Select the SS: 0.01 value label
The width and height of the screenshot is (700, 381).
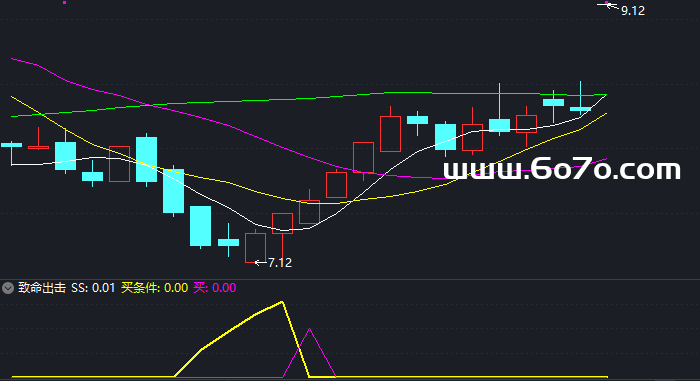tap(93, 288)
